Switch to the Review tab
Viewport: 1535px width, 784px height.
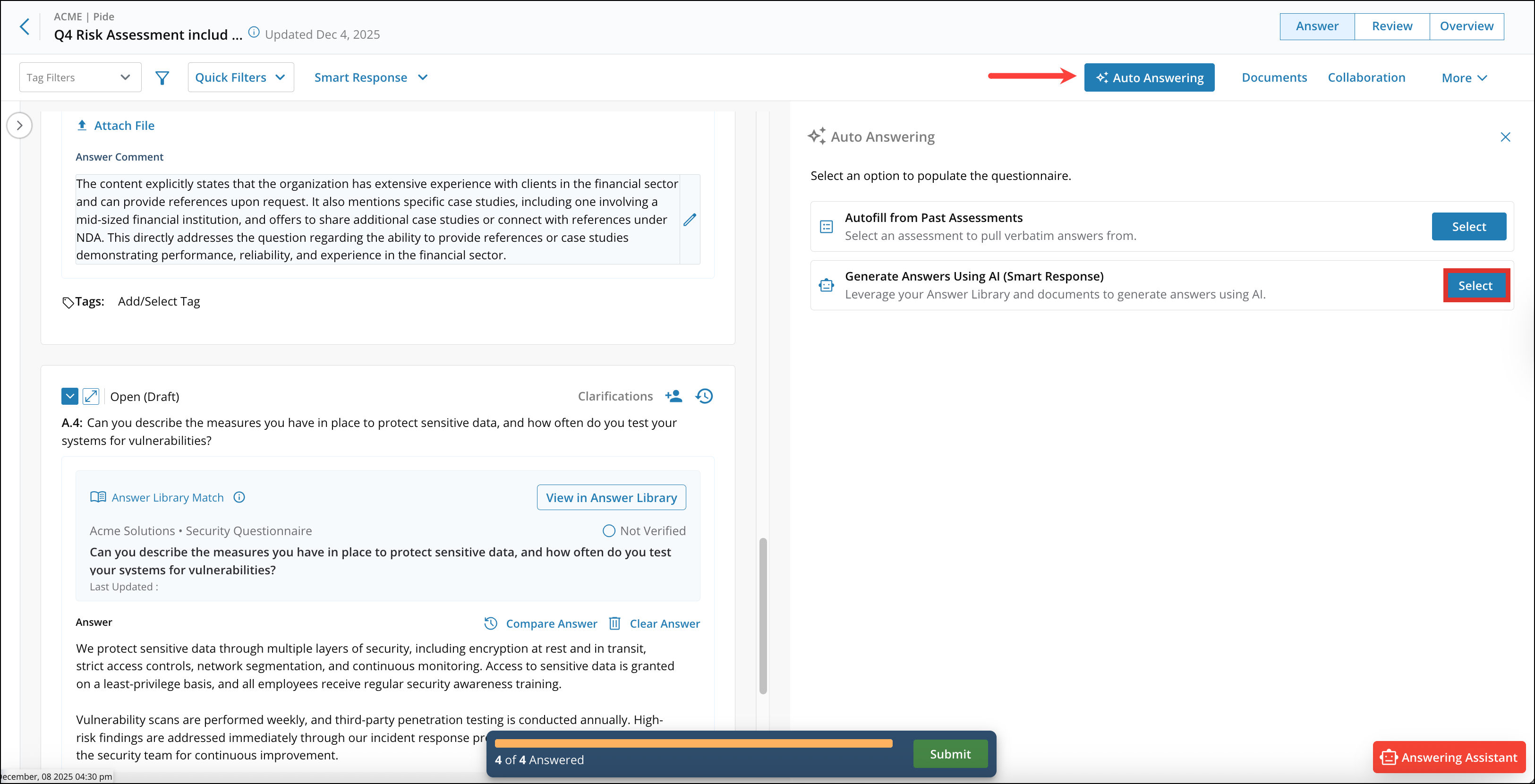(x=1391, y=26)
